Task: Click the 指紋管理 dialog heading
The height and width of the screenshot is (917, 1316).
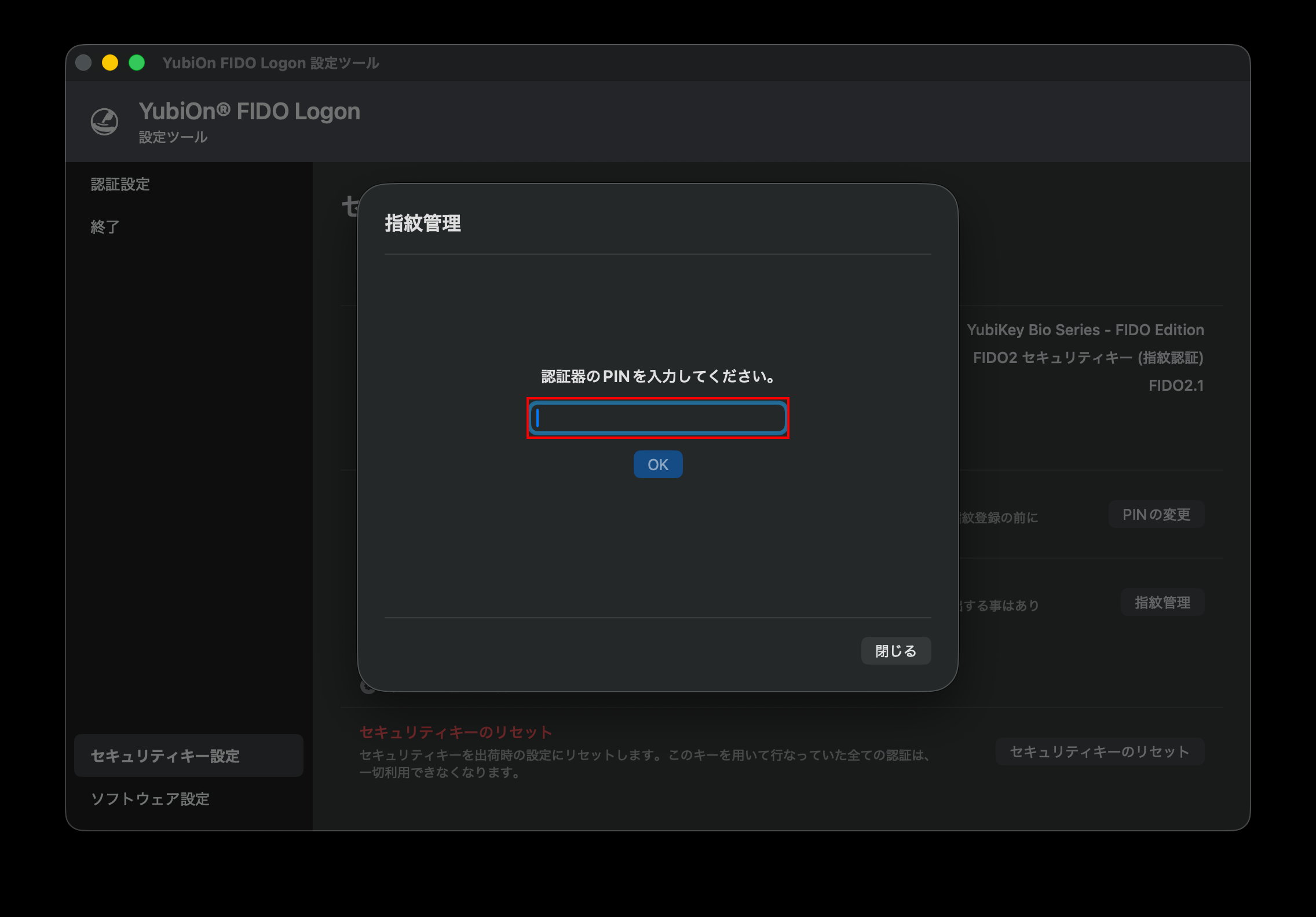Action: [423, 223]
